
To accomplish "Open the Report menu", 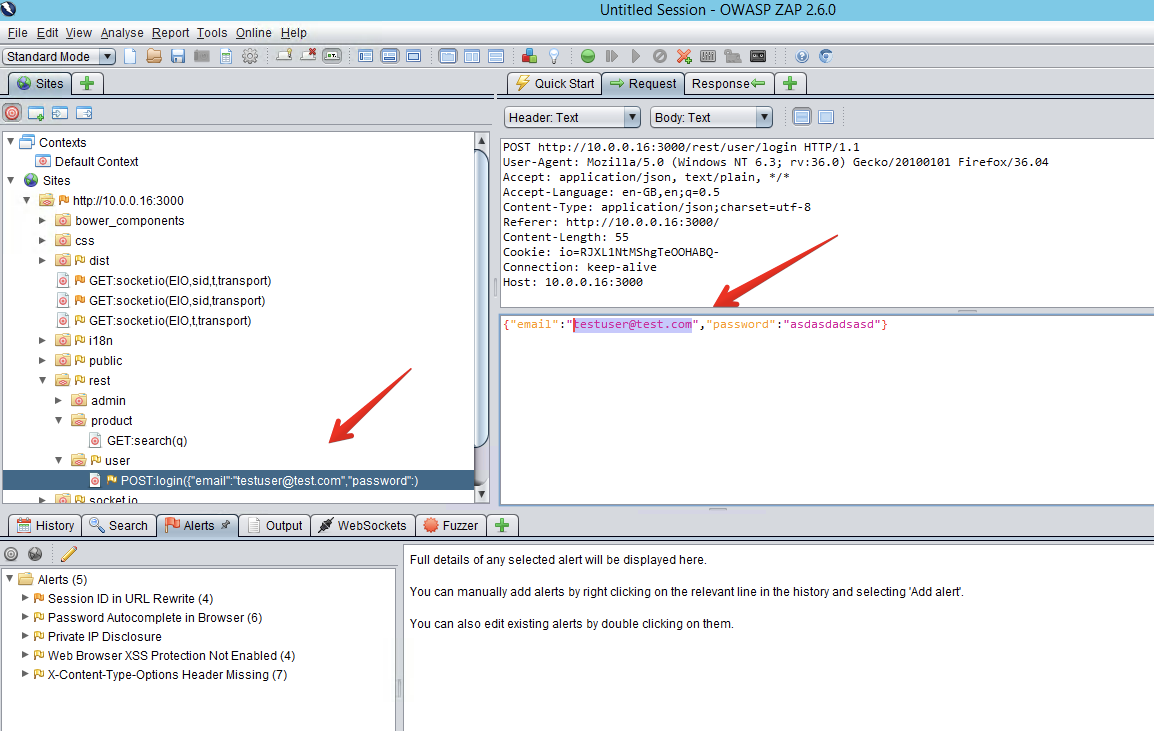I will coord(170,32).
